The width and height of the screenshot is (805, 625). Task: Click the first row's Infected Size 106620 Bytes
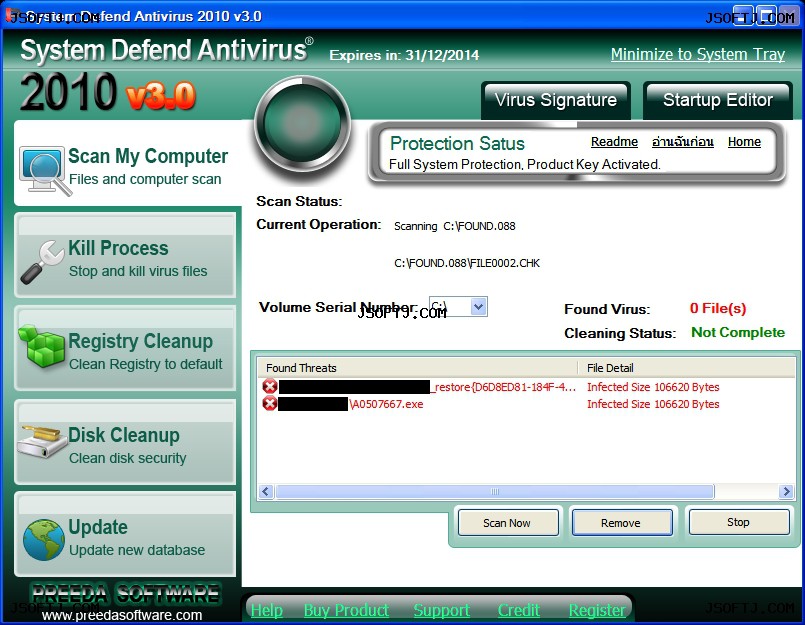(653, 387)
